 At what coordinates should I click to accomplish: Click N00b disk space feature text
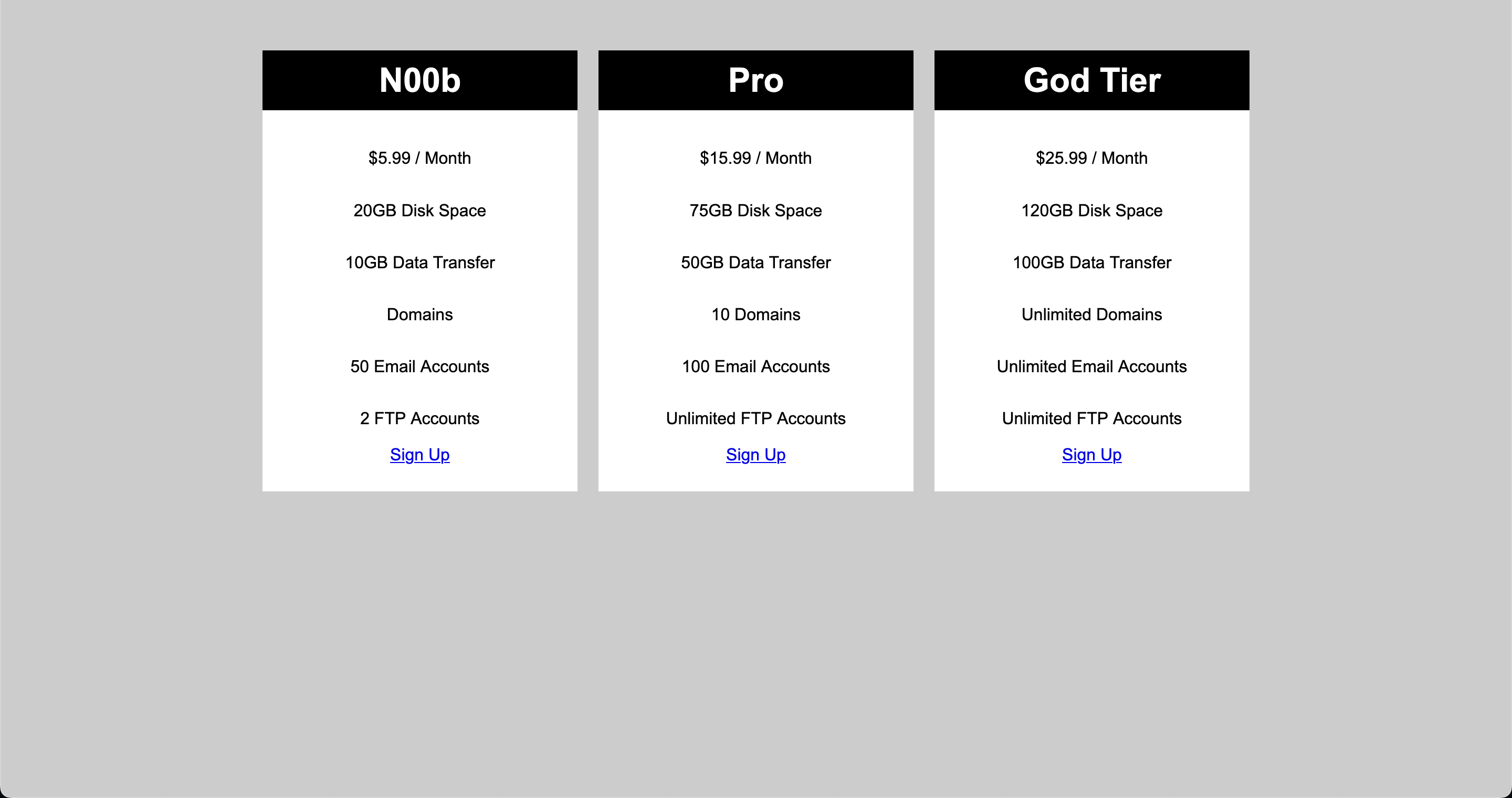click(x=419, y=211)
